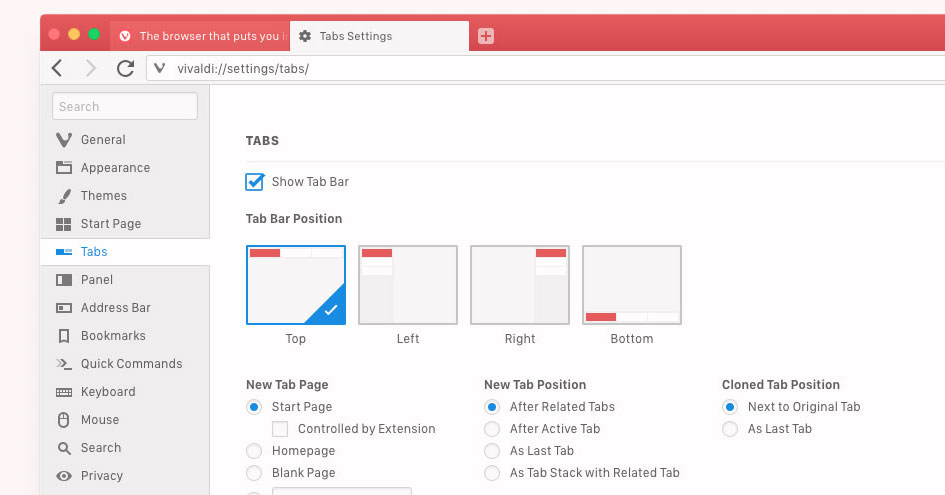The image size is (945, 495).
Task: Uncheck the Show Tab Bar checkbox
Action: click(254, 182)
